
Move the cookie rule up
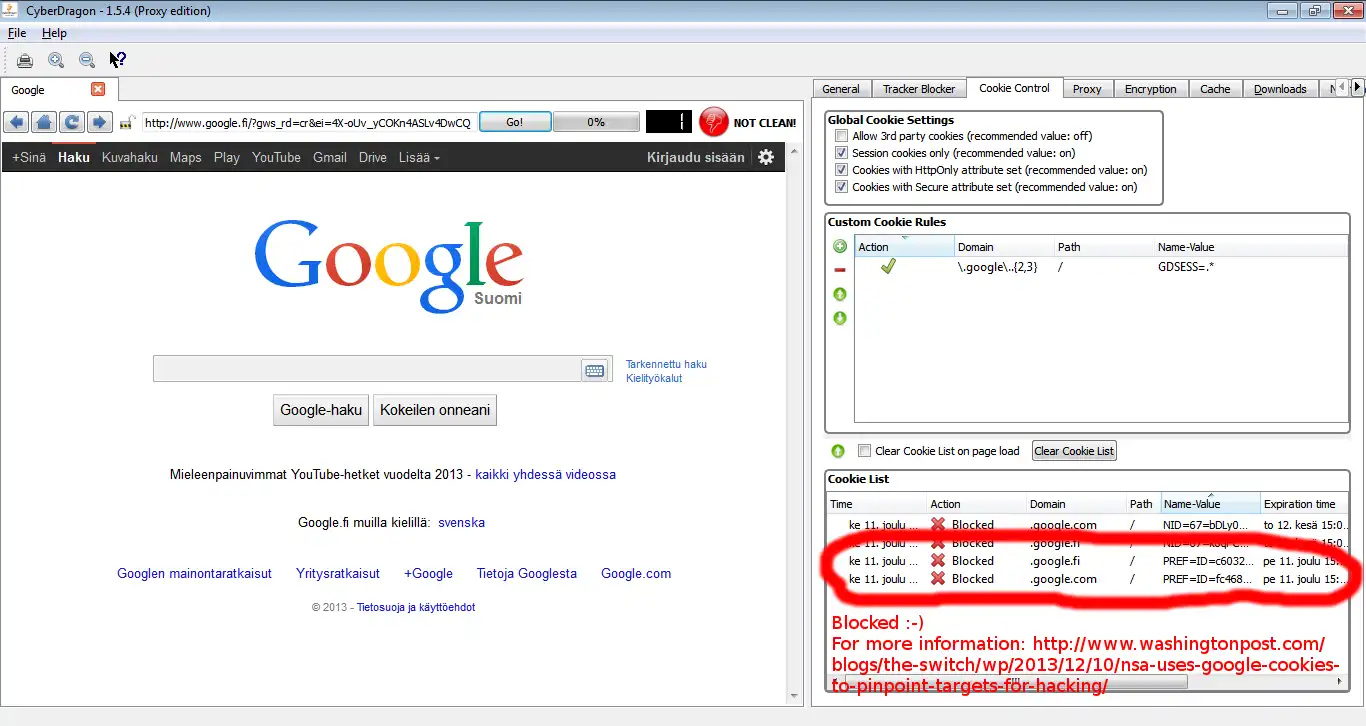pyautogui.click(x=840, y=294)
